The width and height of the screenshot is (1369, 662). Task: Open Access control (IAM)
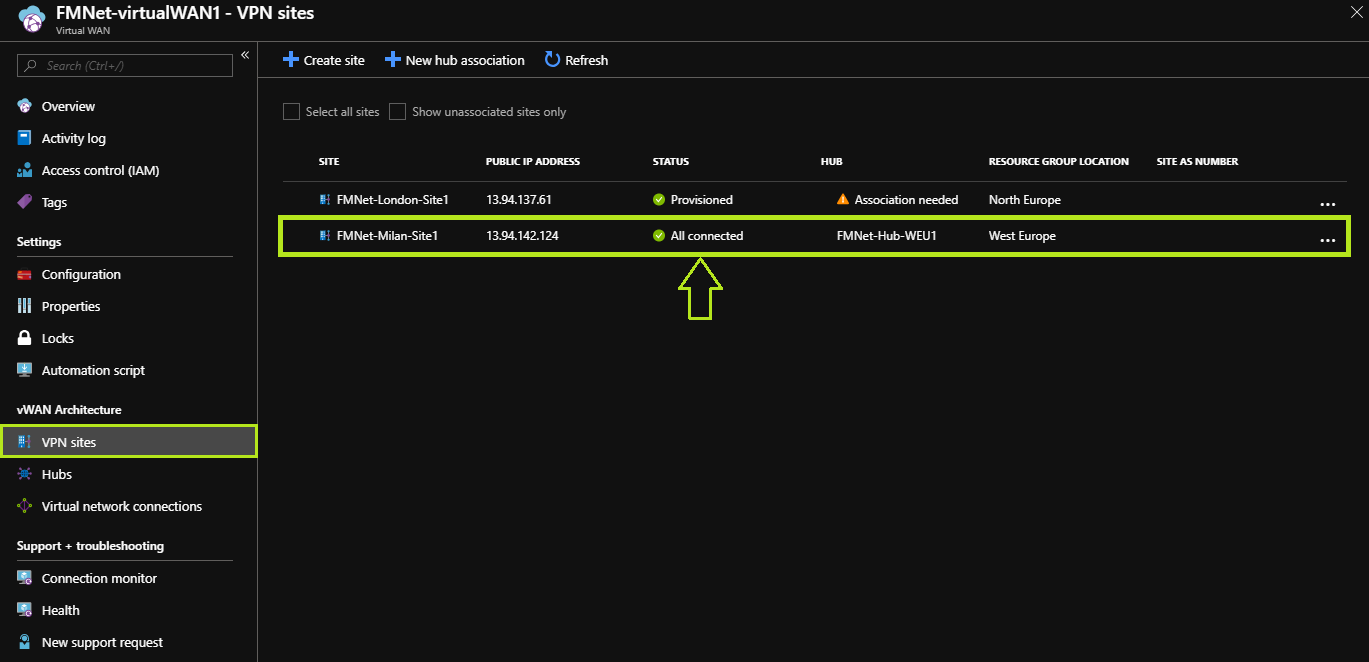coord(100,170)
